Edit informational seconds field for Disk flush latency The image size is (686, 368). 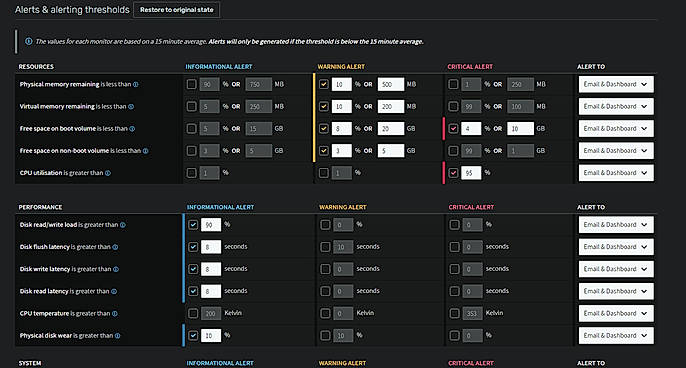click(x=211, y=247)
